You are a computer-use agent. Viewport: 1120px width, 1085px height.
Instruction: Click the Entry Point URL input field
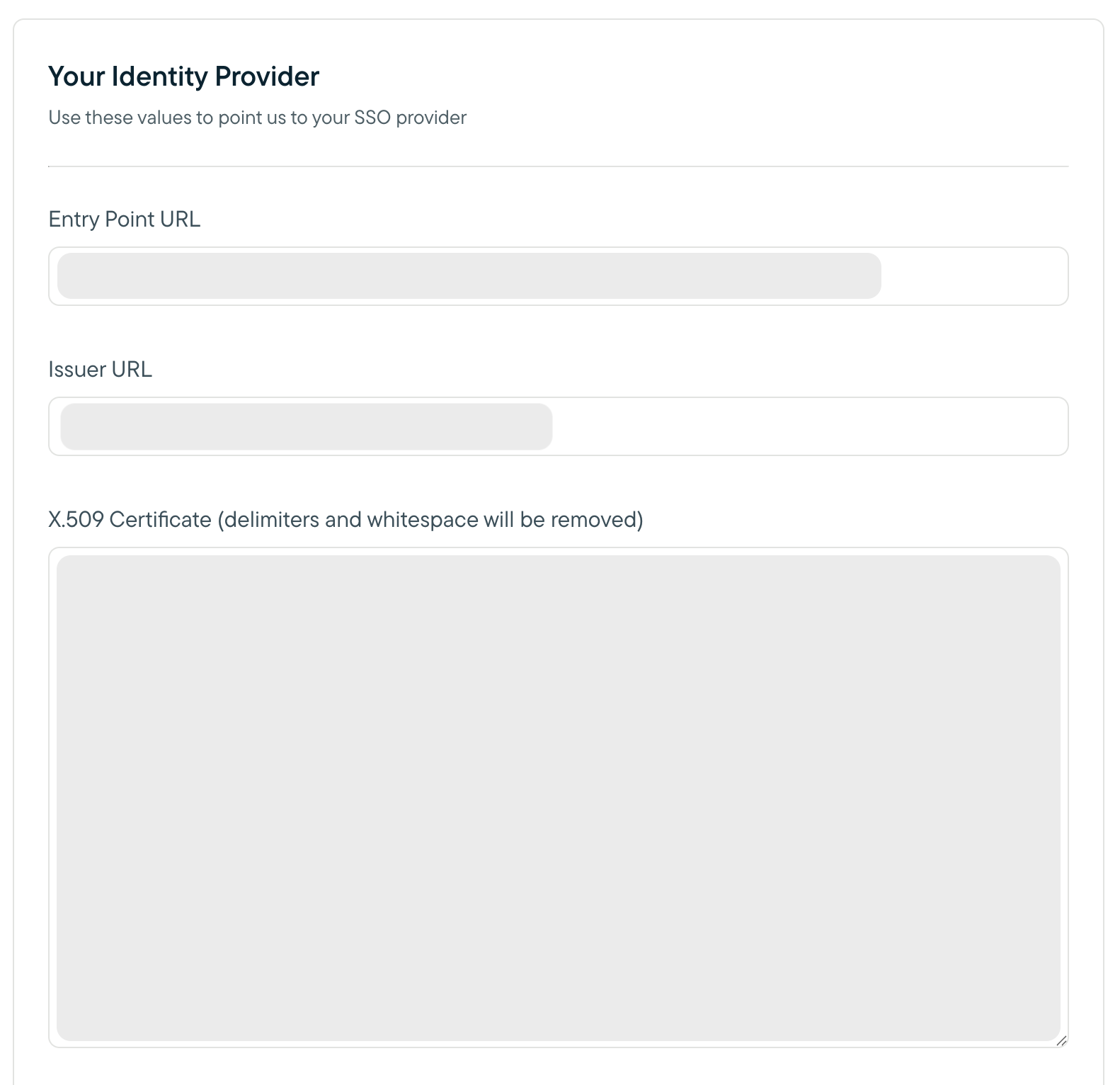point(558,276)
